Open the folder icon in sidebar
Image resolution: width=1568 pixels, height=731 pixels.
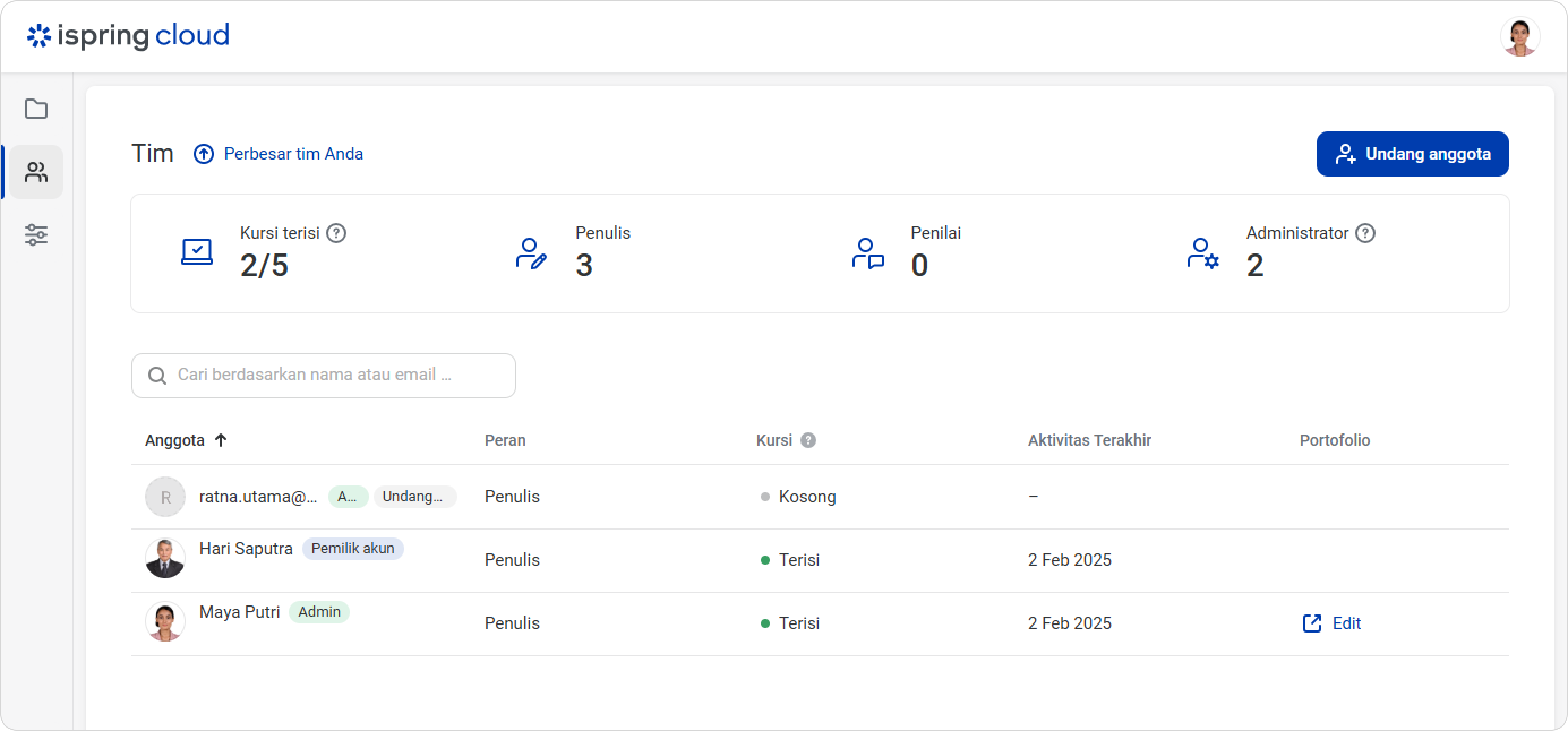[36, 109]
